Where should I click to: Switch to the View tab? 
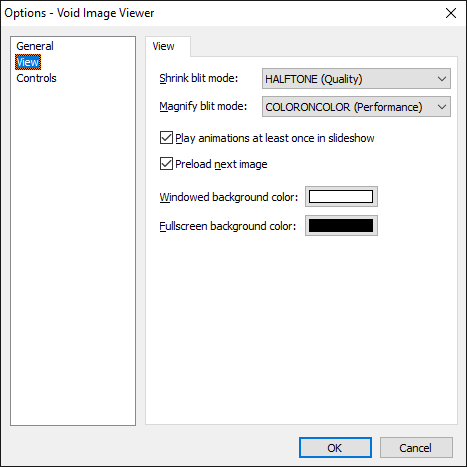pyautogui.click(x=163, y=46)
